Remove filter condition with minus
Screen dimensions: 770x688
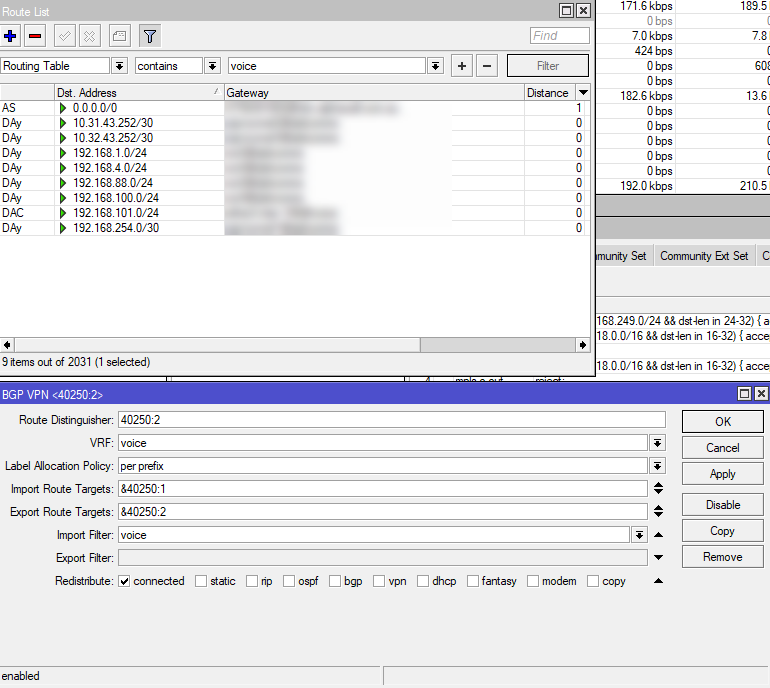tap(487, 66)
